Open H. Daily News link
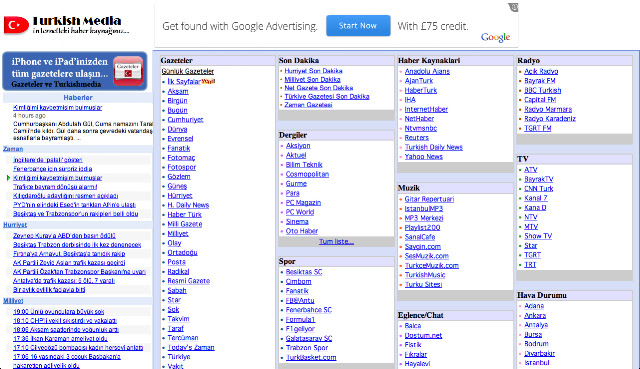The height and width of the screenshot is (369, 640). pyautogui.click(x=188, y=205)
